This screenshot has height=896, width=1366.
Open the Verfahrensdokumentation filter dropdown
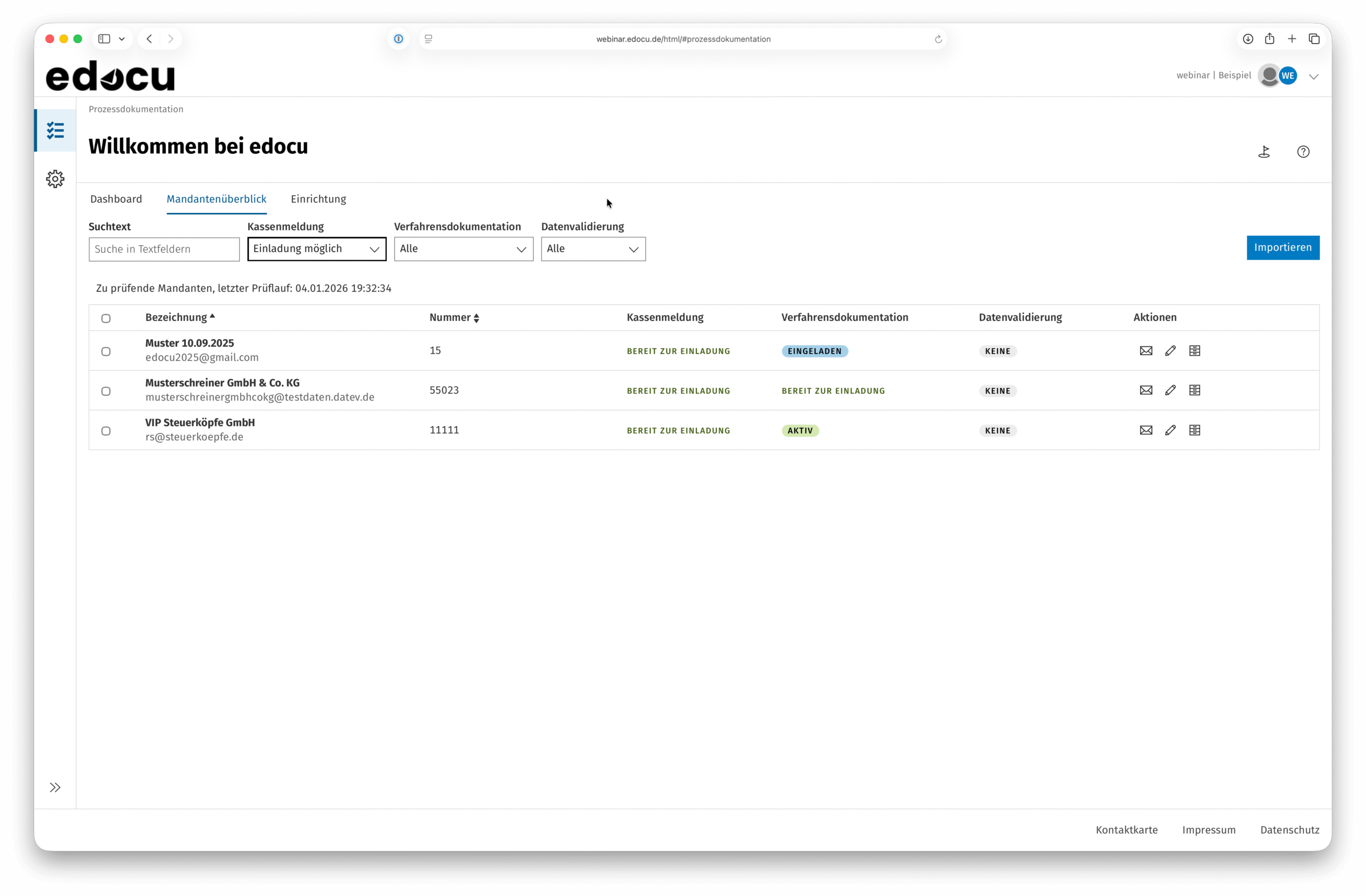pyautogui.click(x=463, y=249)
